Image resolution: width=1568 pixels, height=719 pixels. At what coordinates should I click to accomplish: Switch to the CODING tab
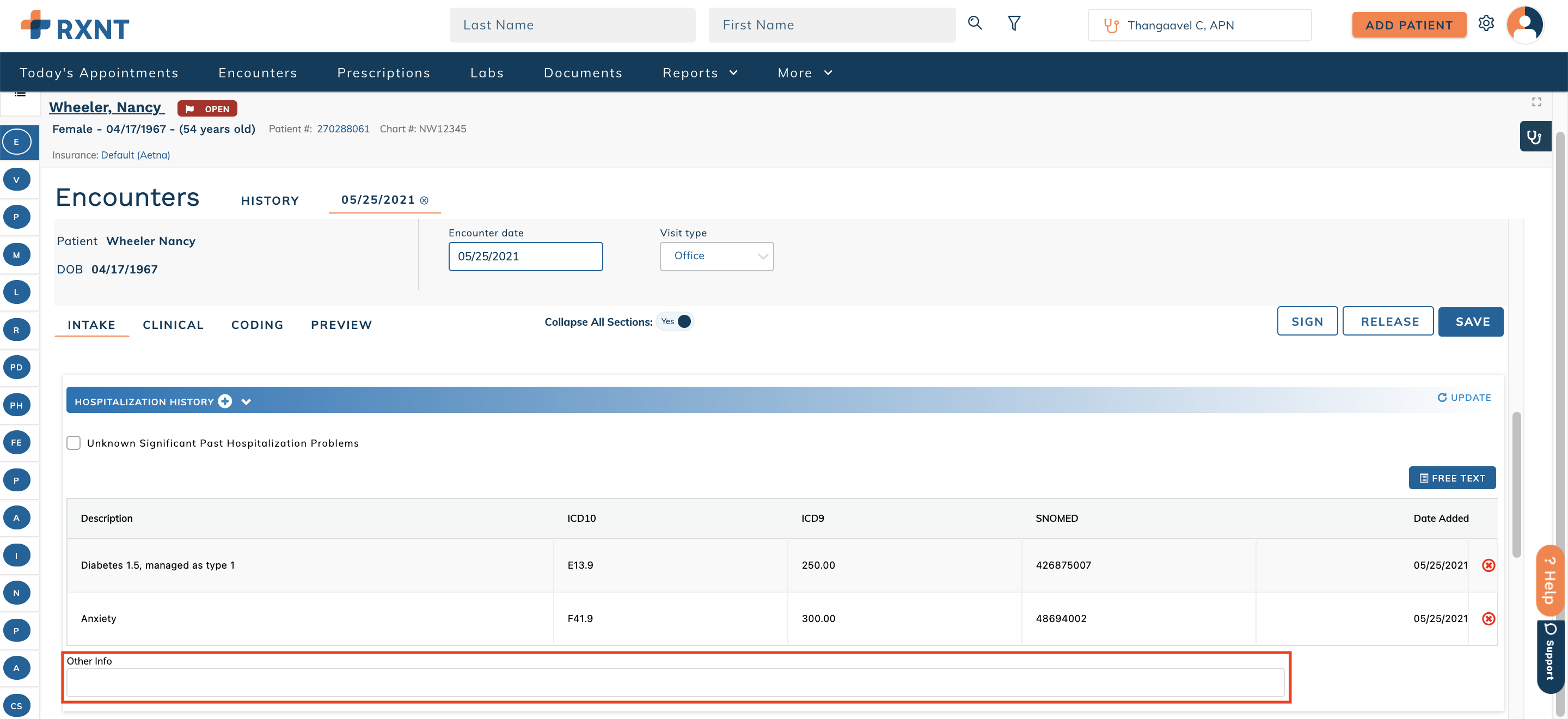tap(257, 325)
